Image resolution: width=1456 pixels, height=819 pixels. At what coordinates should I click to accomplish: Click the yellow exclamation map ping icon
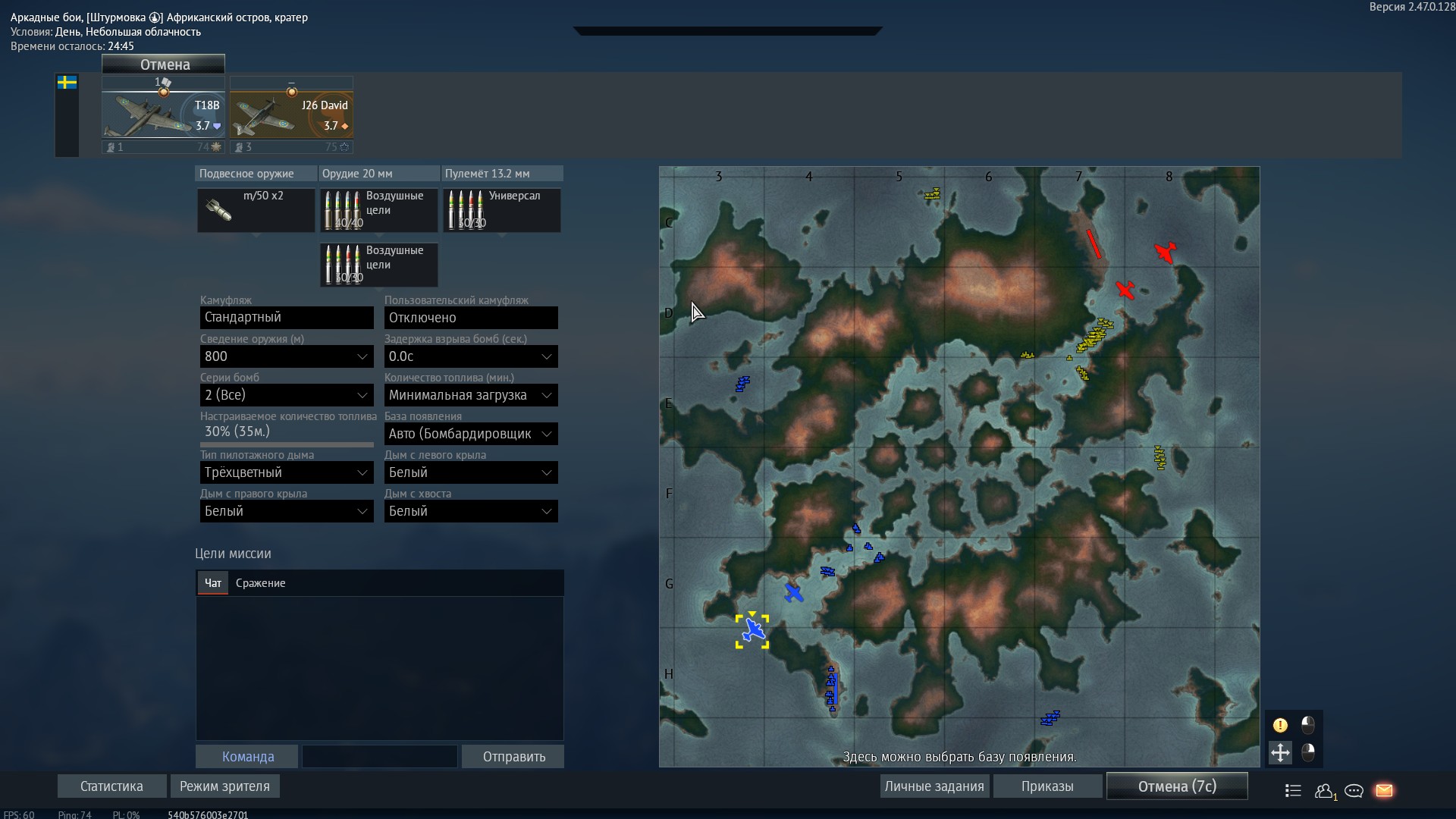tap(1280, 725)
